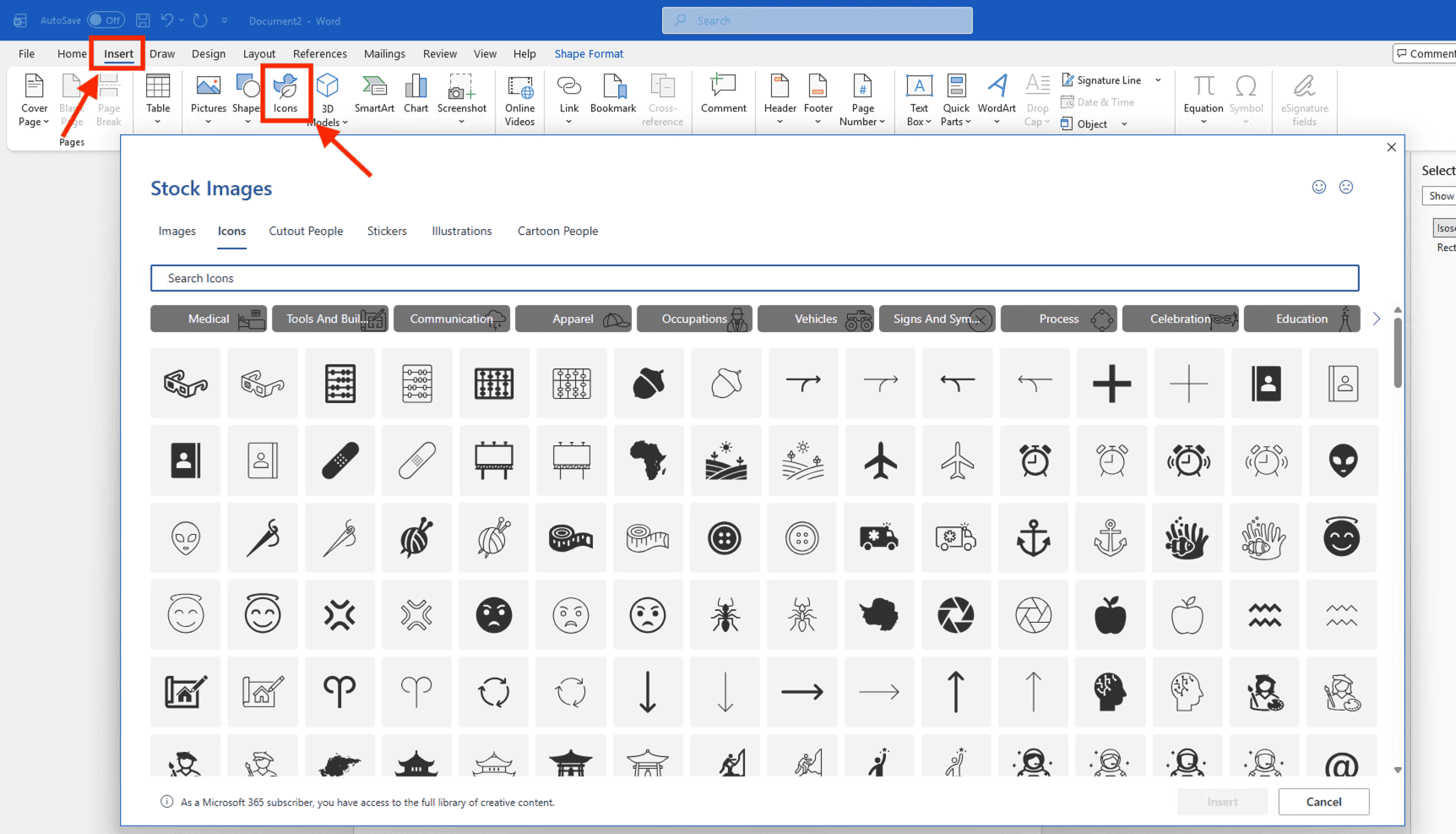
Task: Choose the solid ant icon
Action: (725, 614)
